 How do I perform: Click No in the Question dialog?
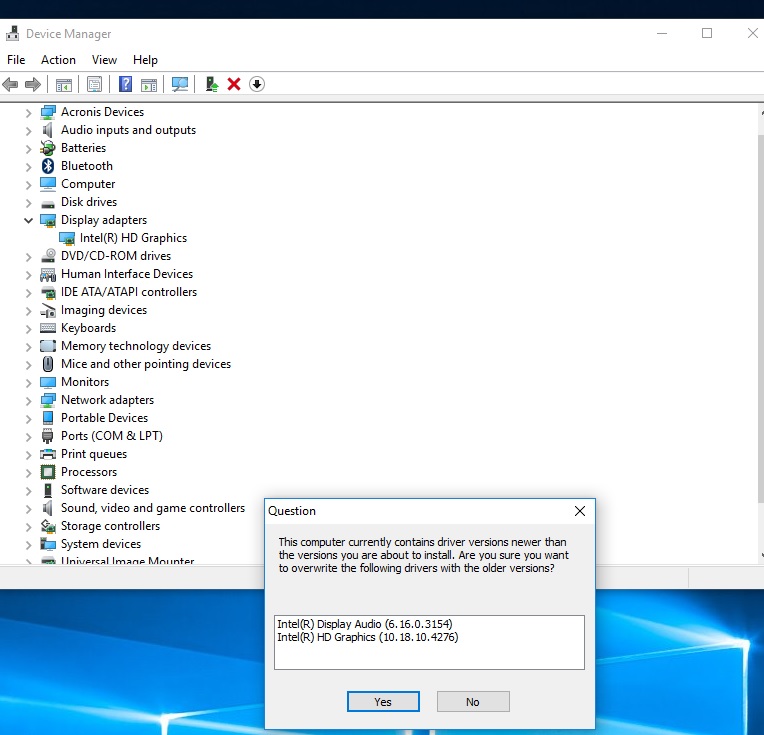tap(473, 701)
